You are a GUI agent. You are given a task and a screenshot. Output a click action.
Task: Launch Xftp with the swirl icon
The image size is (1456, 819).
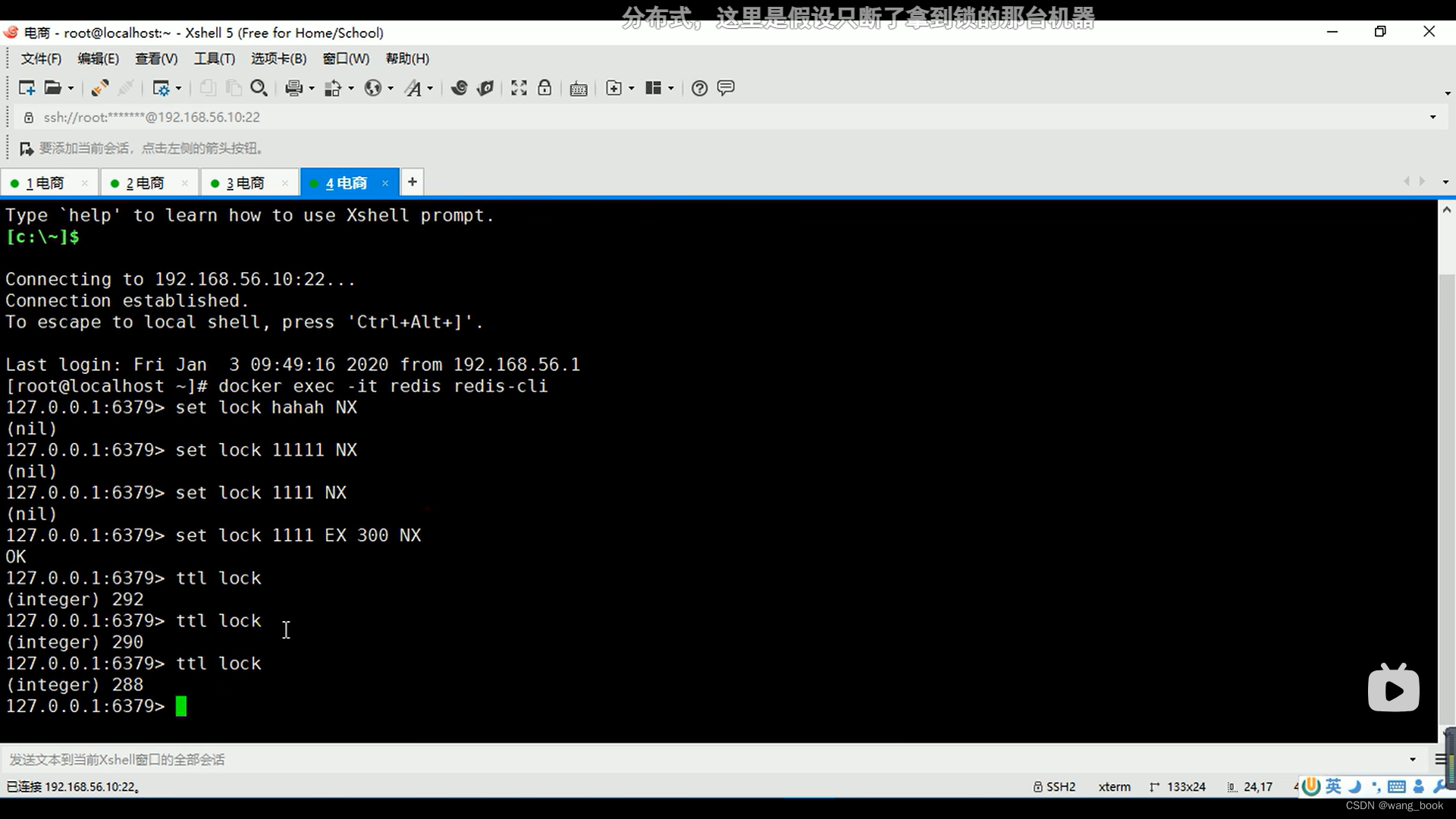(x=459, y=88)
